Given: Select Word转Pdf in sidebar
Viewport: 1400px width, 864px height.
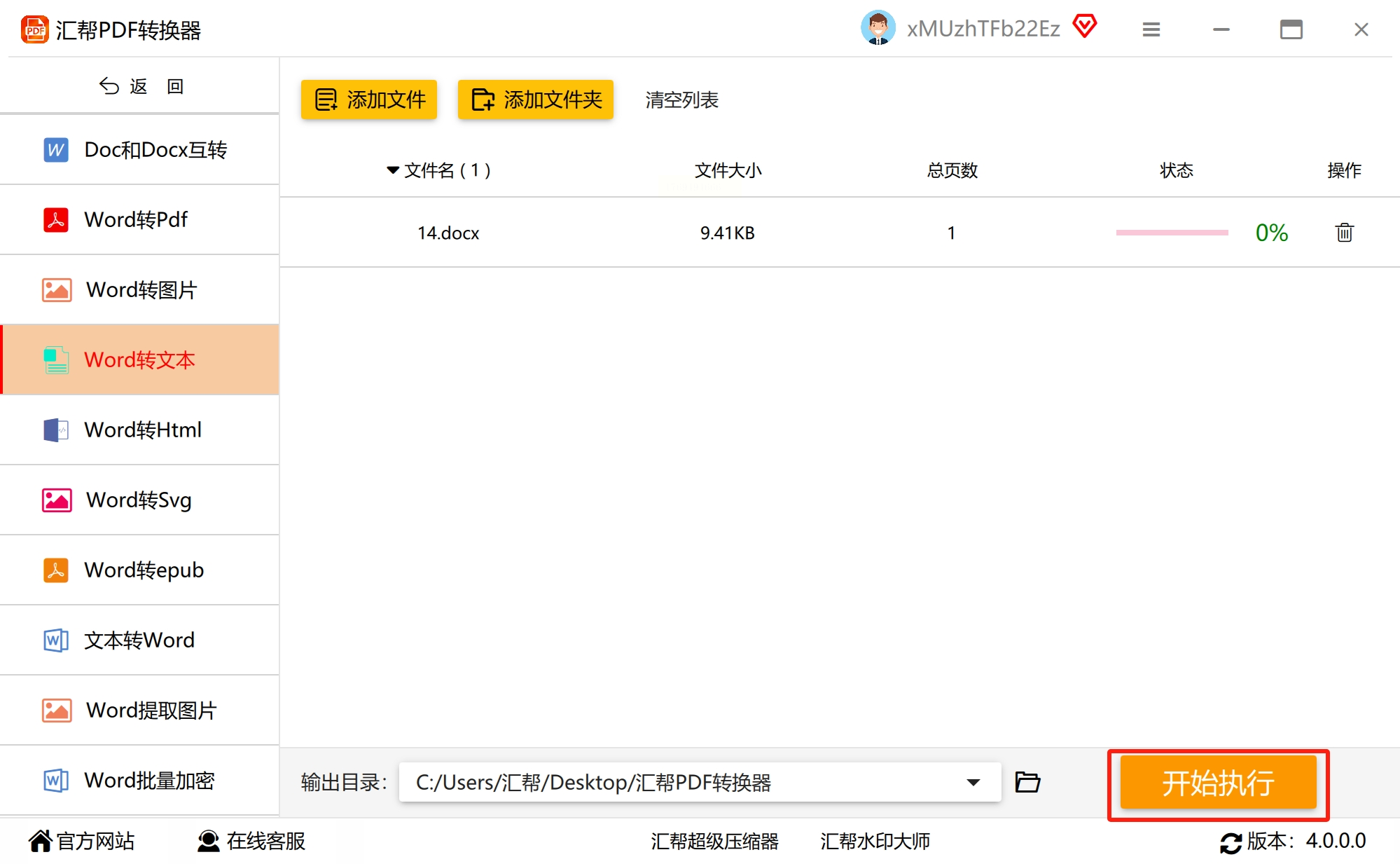Looking at the screenshot, I should [x=137, y=220].
